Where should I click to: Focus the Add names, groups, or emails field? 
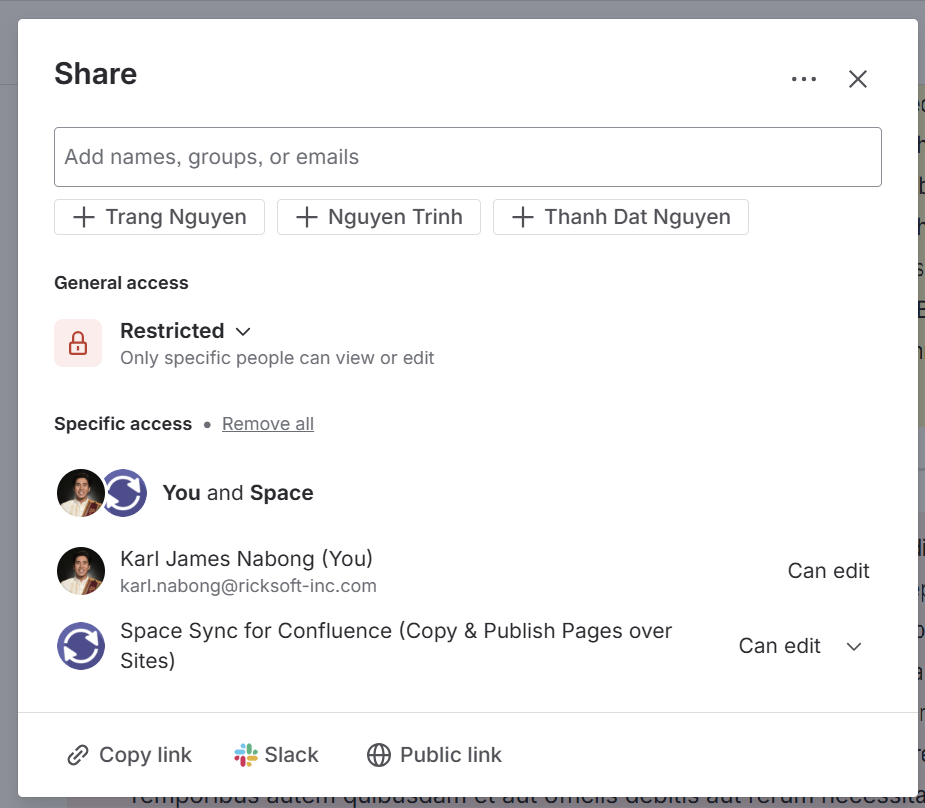coord(467,157)
